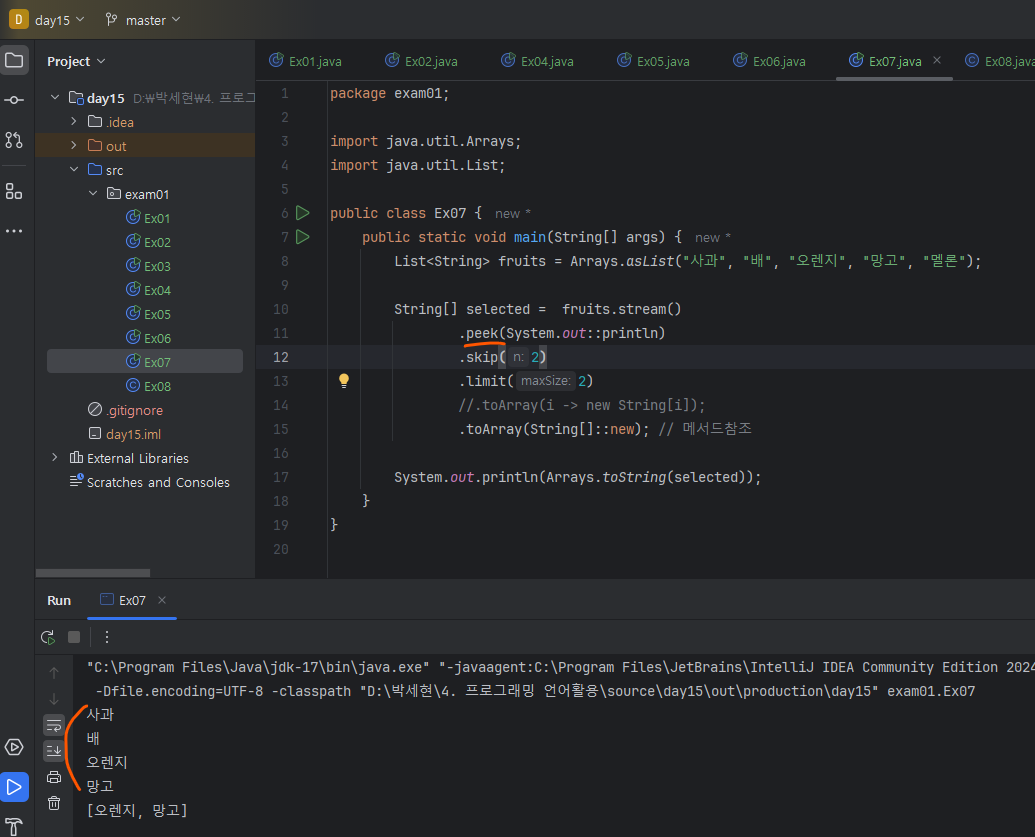The width and height of the screenshot is (1035, 837).
Task: Select Ex02 in project tree
Action: (x=149, y=242)
